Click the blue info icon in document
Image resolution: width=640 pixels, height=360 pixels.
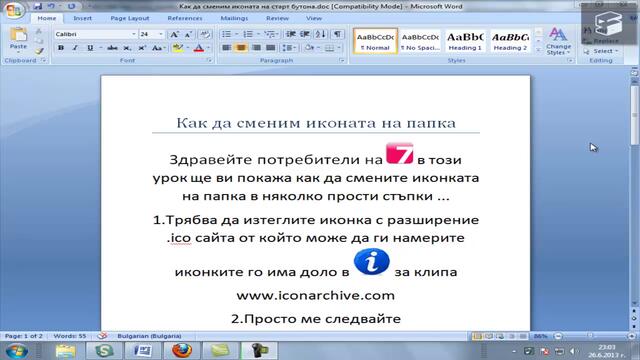tap(371, 262)
